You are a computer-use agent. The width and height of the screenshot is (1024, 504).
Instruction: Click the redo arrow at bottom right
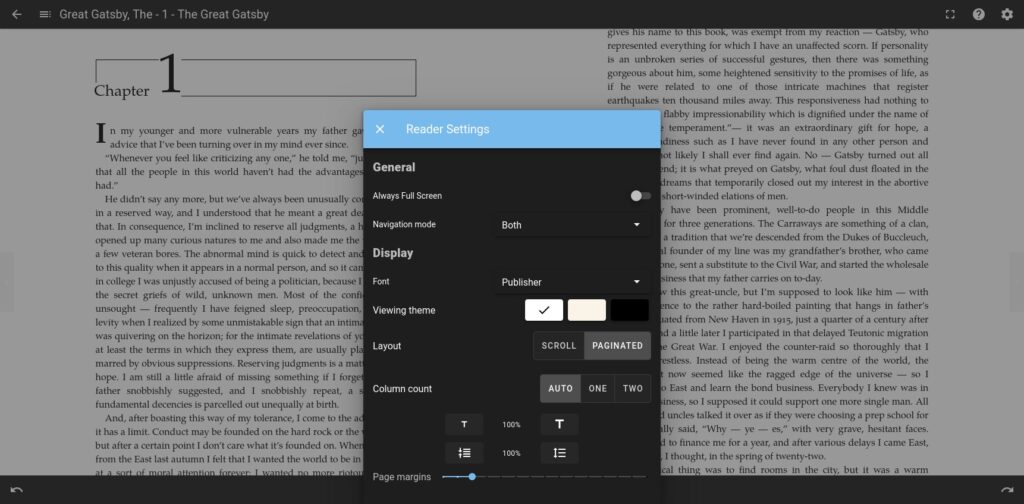1006,490
